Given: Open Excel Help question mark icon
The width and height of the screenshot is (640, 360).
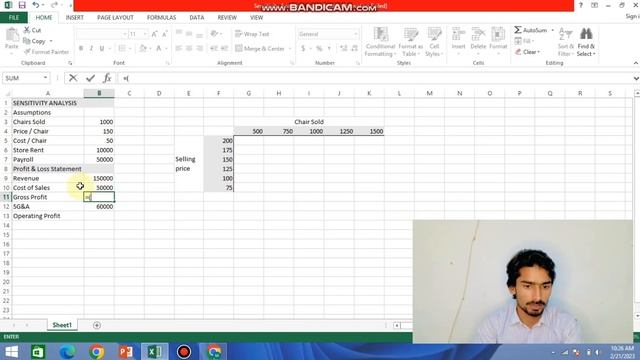Looking at the screenshot, I should click(x=580, y=5).
